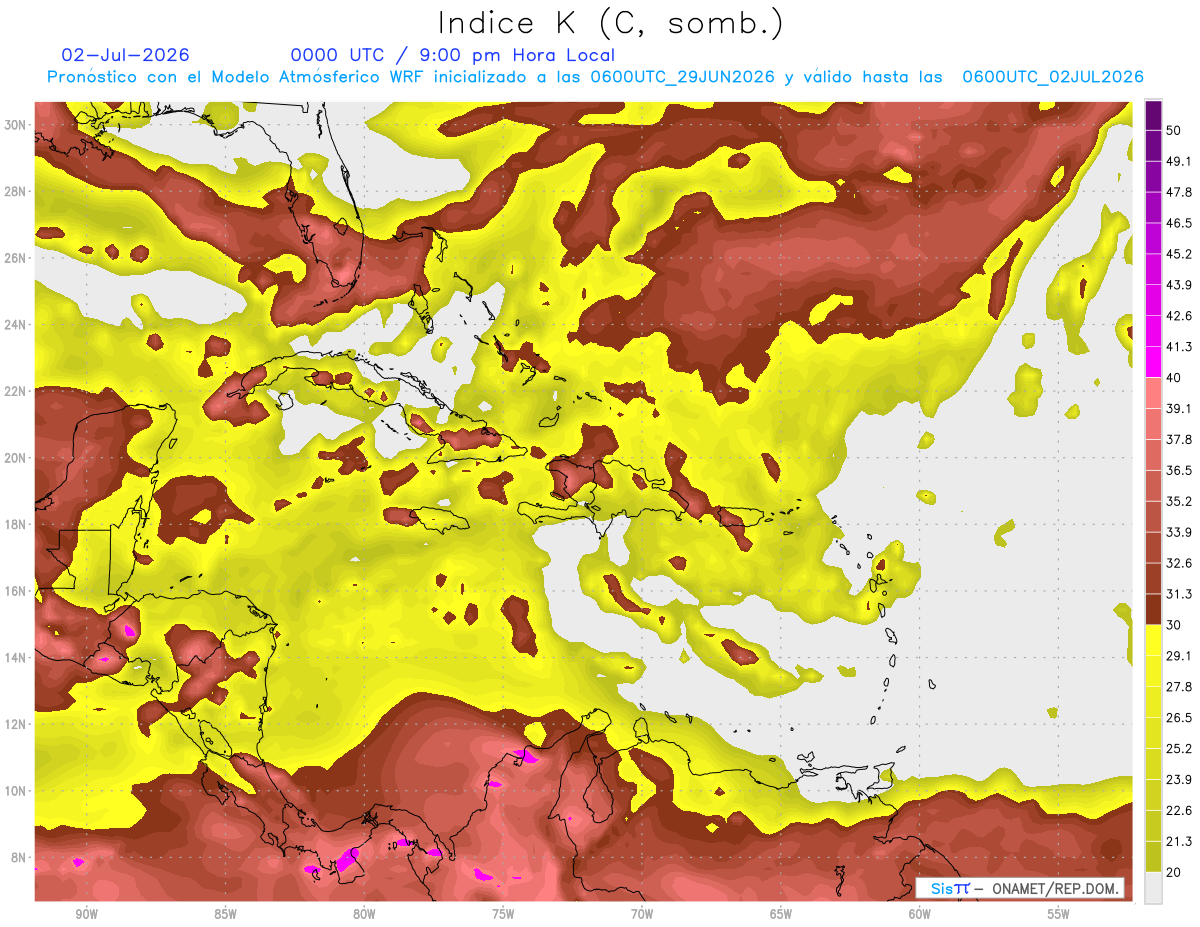Click the legend value "36.5"
The image size is (1200, 927).
(1179, 470)
